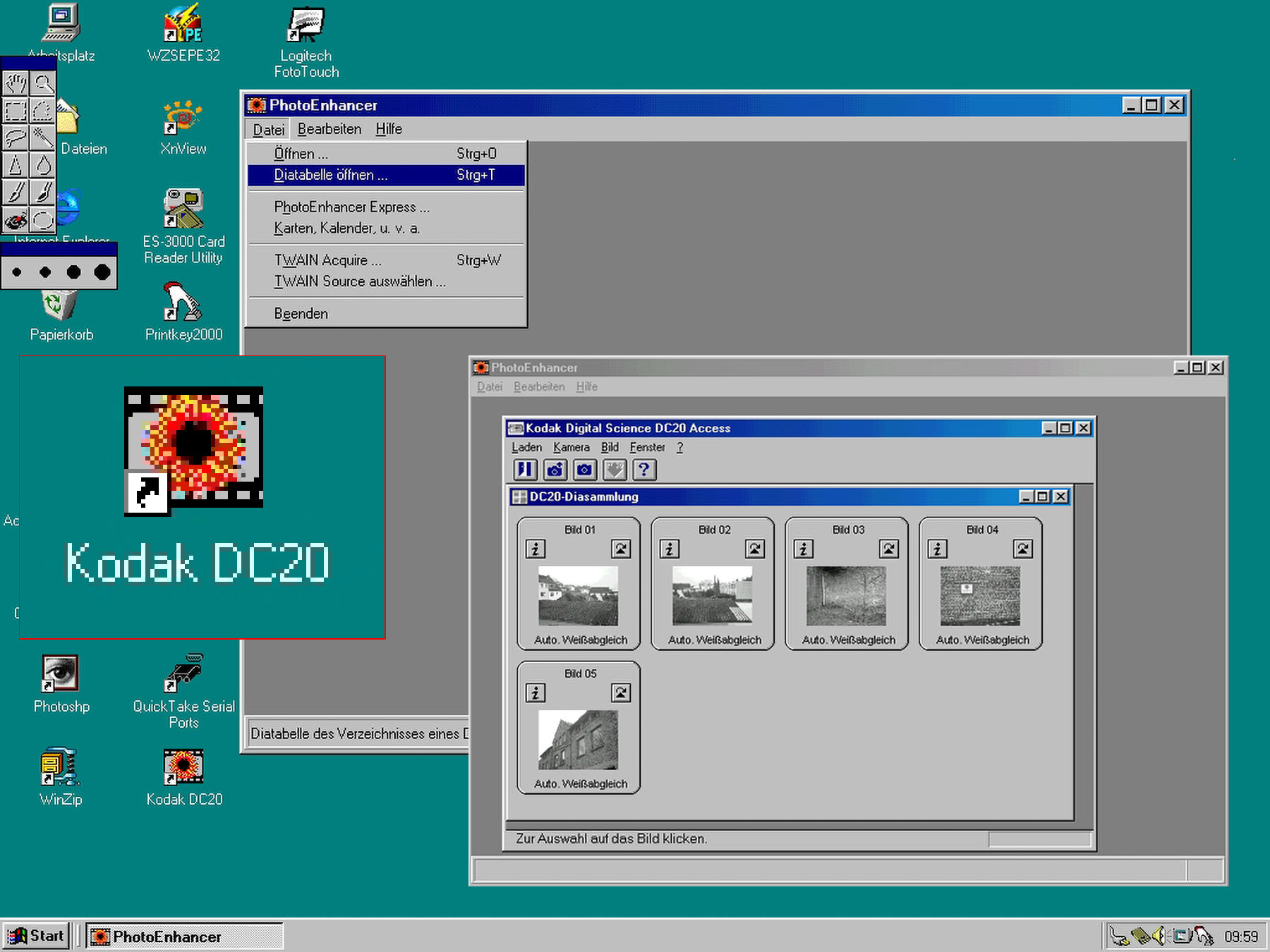The image size is (1270, 952).
Task: Click the take picture camera toolbar button
Action: point(584,470)
